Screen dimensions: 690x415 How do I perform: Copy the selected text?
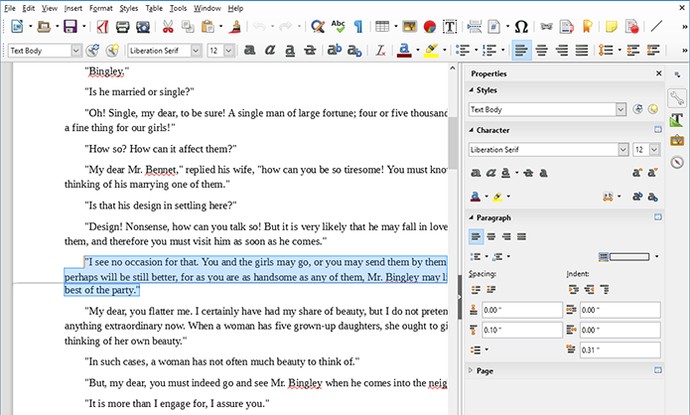point(188,27)
